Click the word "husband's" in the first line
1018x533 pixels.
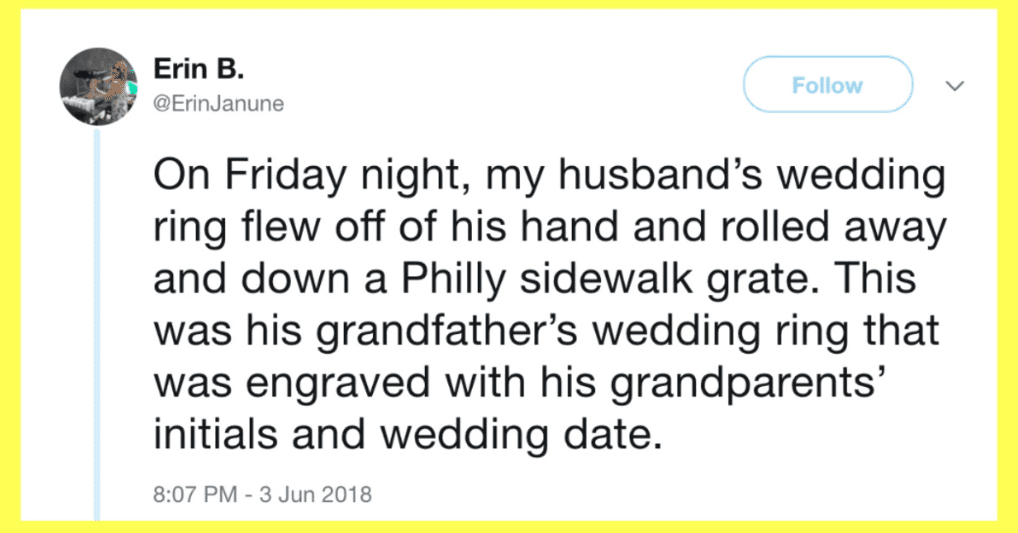(x=660, y=177)
